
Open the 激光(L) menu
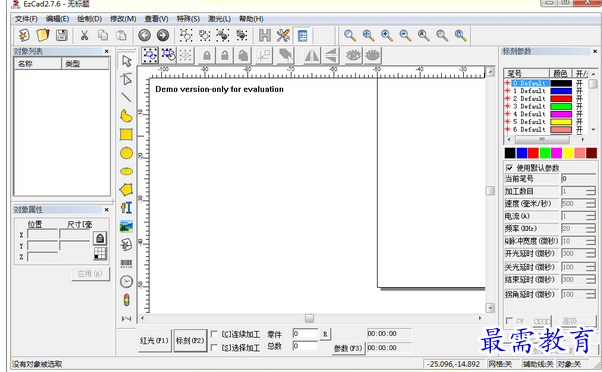219,19
